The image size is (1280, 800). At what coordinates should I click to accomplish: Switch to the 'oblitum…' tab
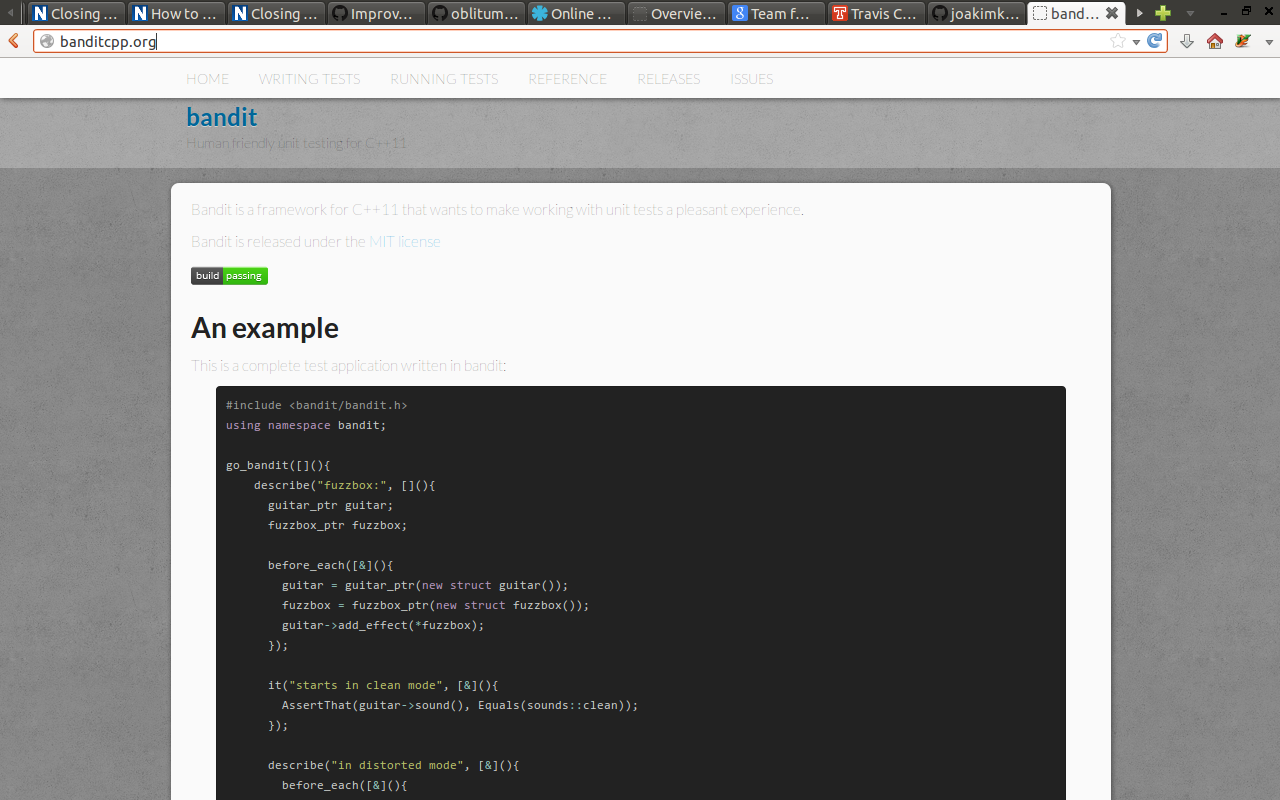pyautogui.click(x=476, y=14)
